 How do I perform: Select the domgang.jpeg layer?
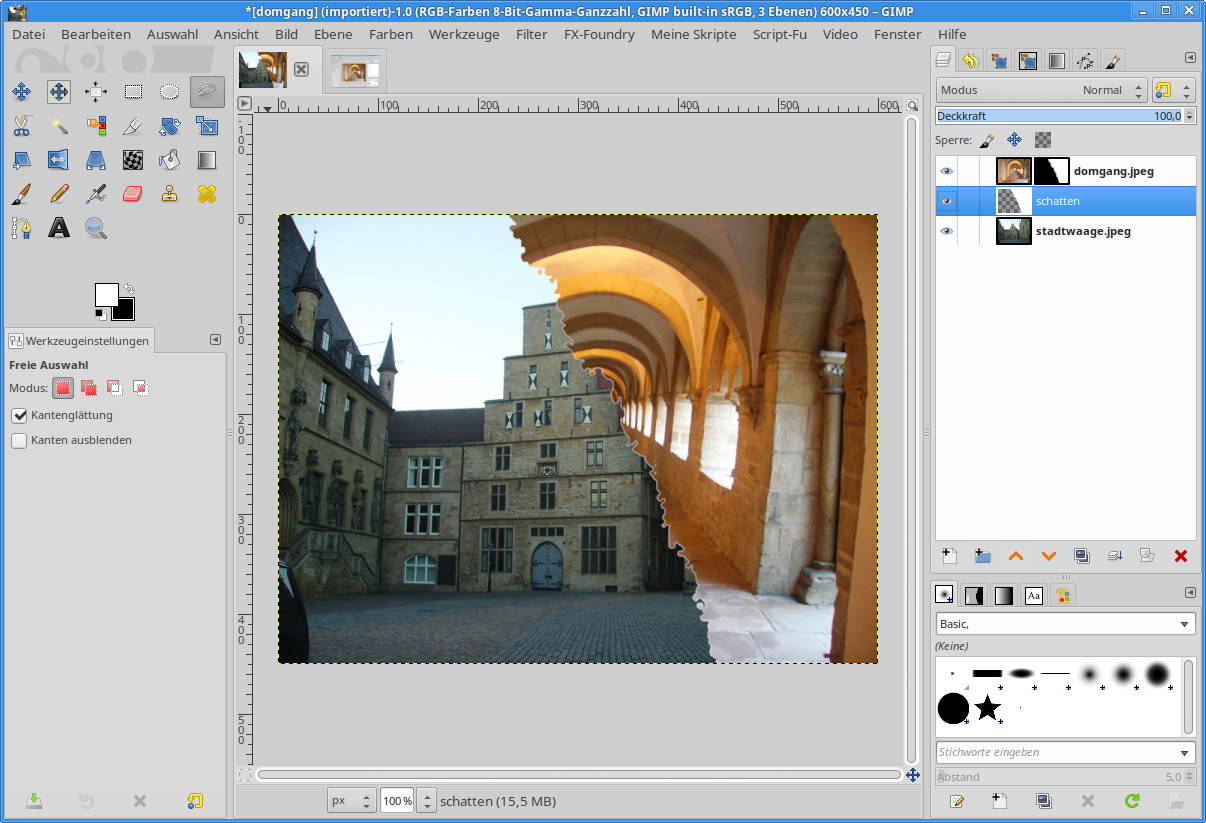[x=1112, y=171]
